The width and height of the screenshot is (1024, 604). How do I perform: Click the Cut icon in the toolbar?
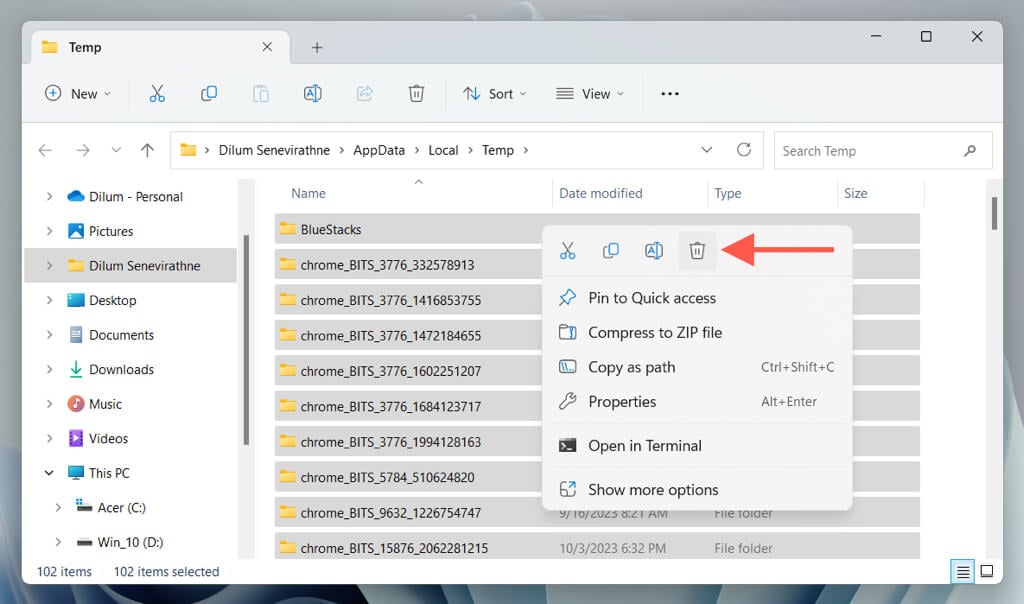[157, 93]
